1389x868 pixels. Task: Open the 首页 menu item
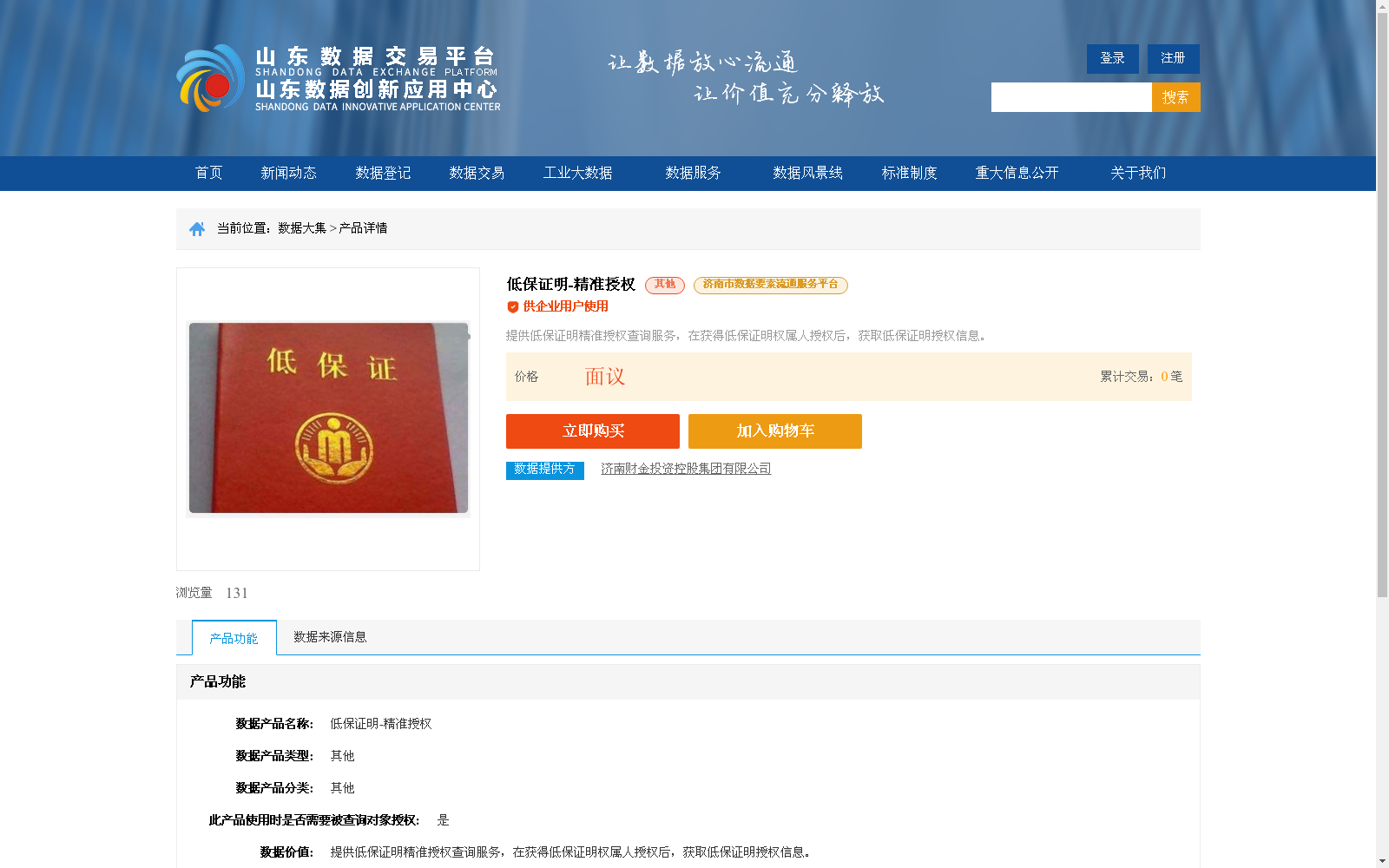pos(208,173)
